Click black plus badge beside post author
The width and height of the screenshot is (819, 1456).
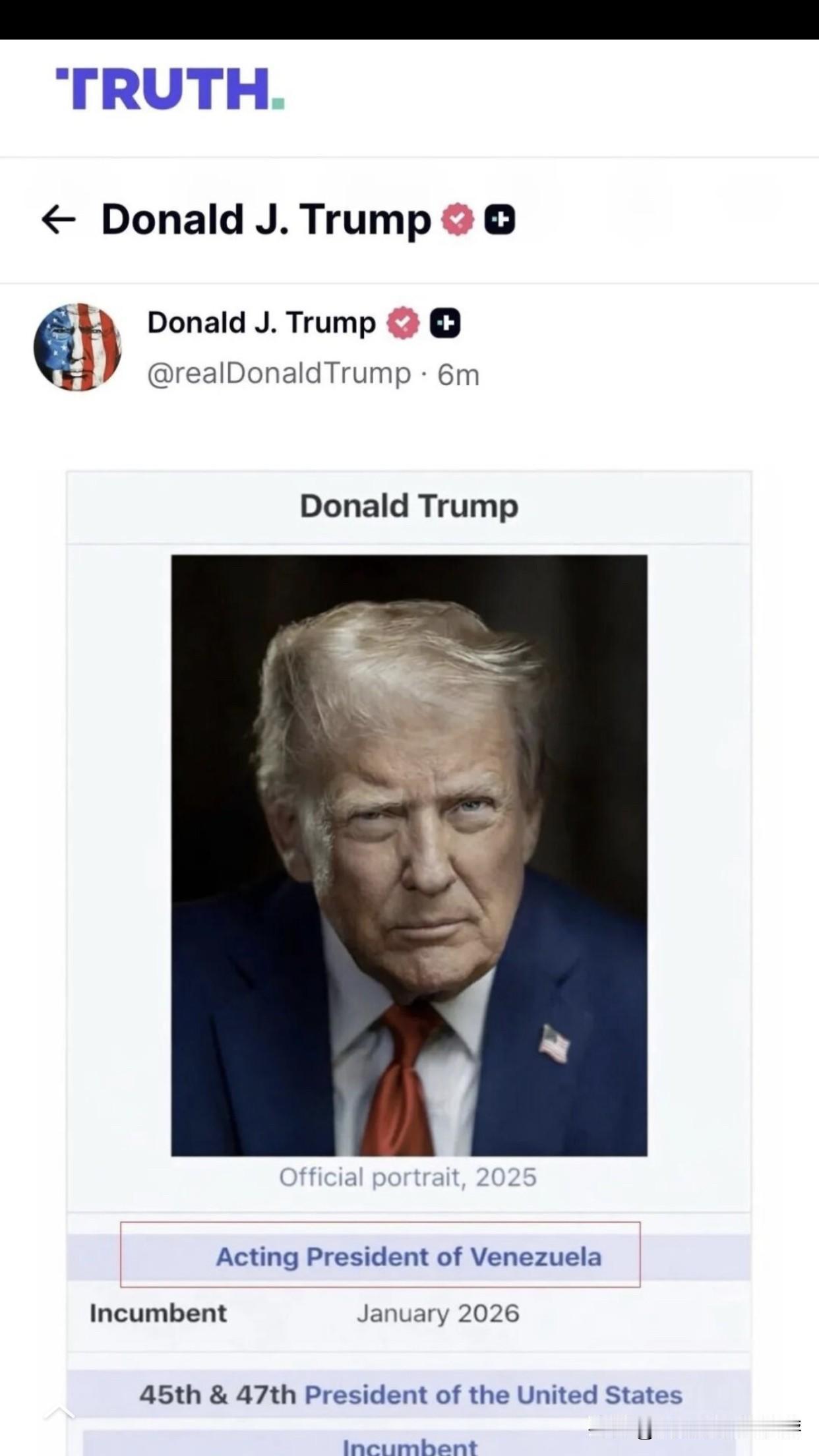445,323
